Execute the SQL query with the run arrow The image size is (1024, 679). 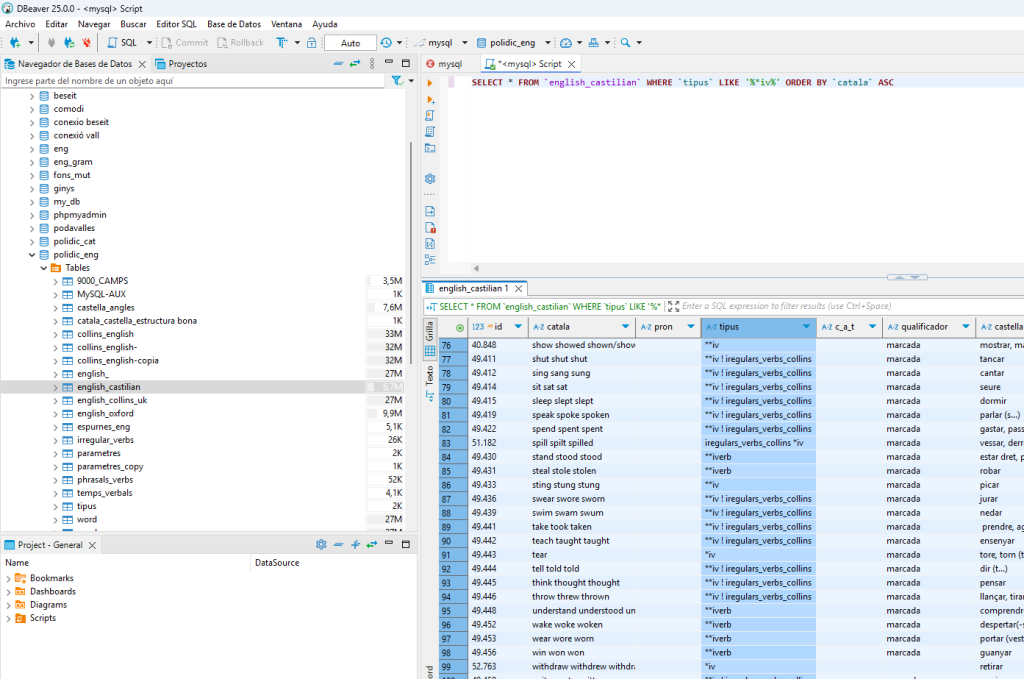tap(431, 83)
